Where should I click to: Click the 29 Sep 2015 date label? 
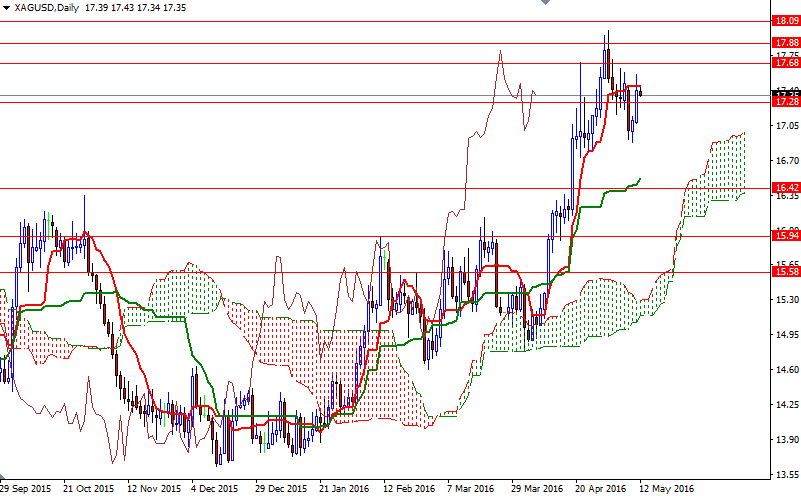(26, 489)
